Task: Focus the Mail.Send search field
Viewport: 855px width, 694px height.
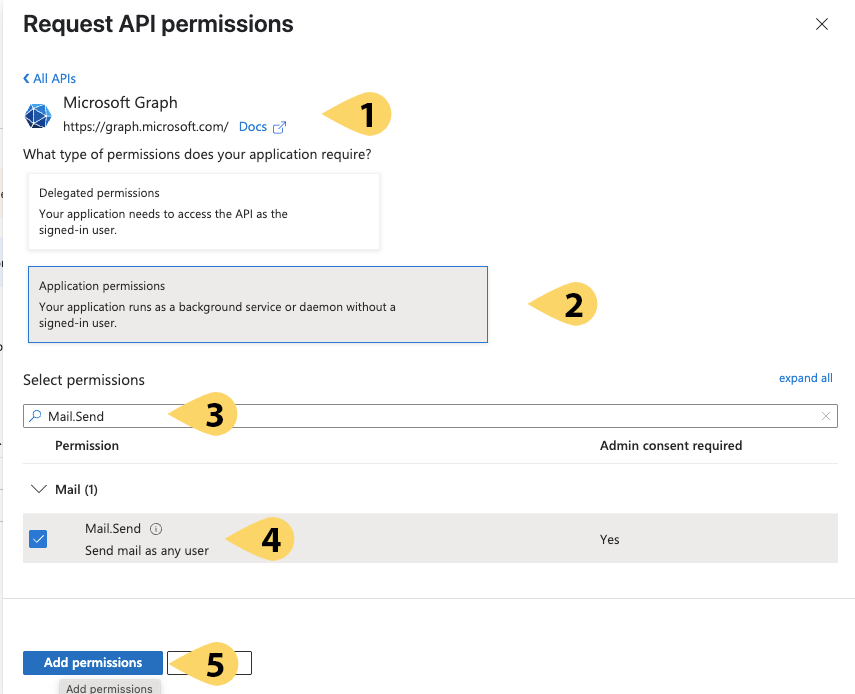Action: (x=430, y=416)
